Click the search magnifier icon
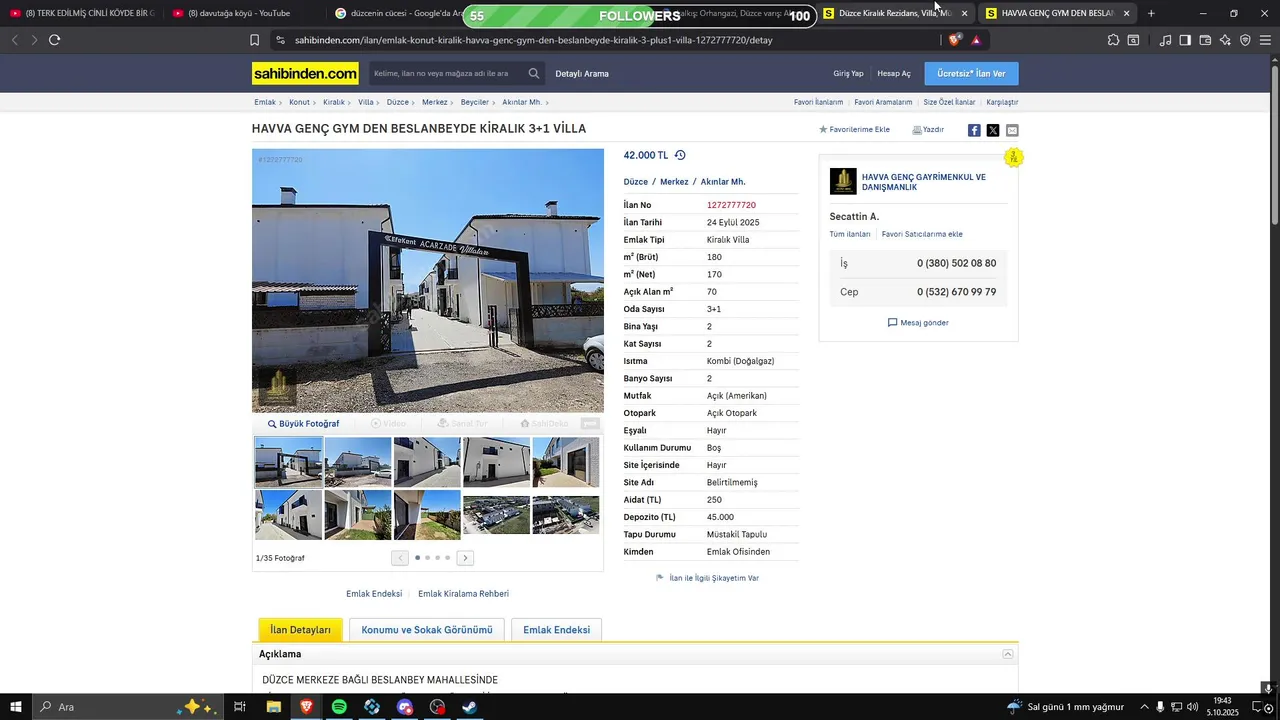This screenshot has height=720, width=1280. tap(534, 74)
